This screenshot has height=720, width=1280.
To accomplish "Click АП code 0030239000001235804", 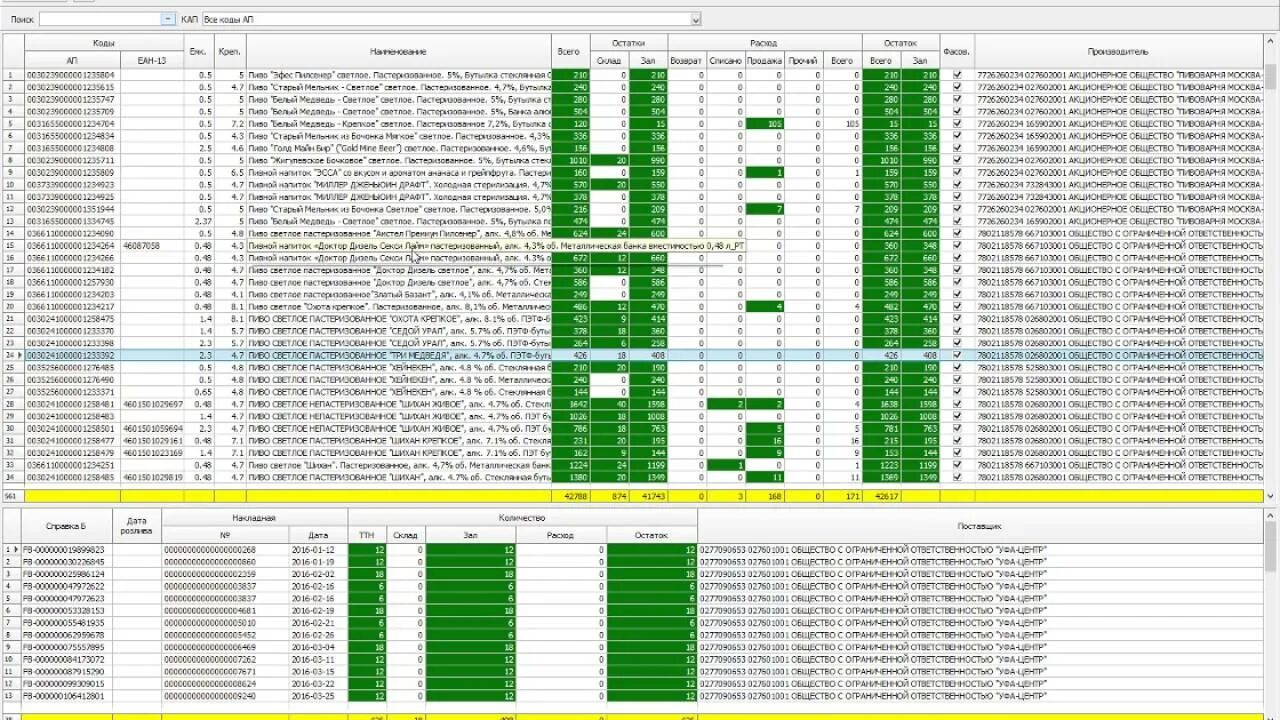I will [70, 75].
